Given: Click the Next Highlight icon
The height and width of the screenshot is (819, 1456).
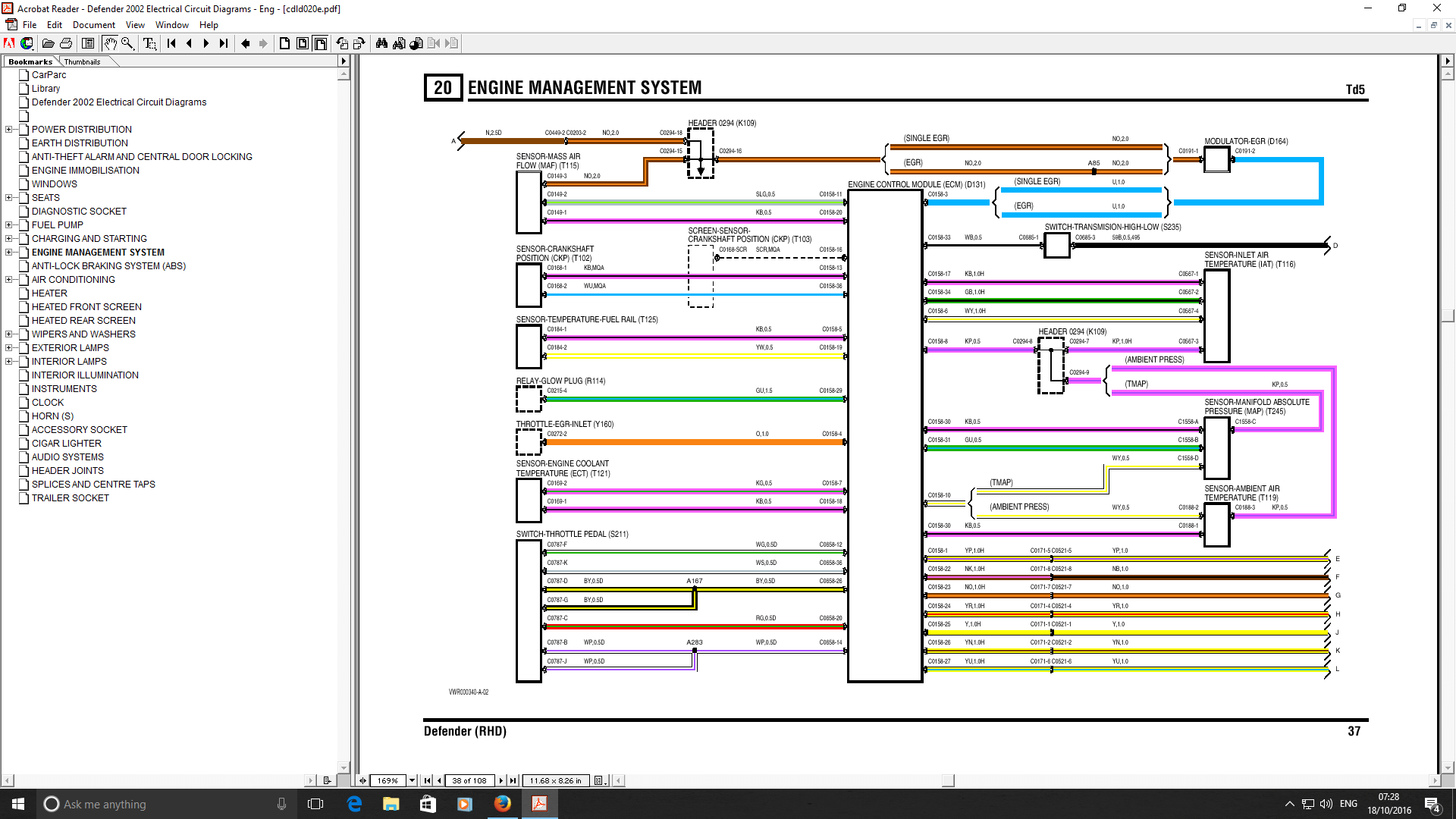Looking at the screenshot, I should point(451,43).
